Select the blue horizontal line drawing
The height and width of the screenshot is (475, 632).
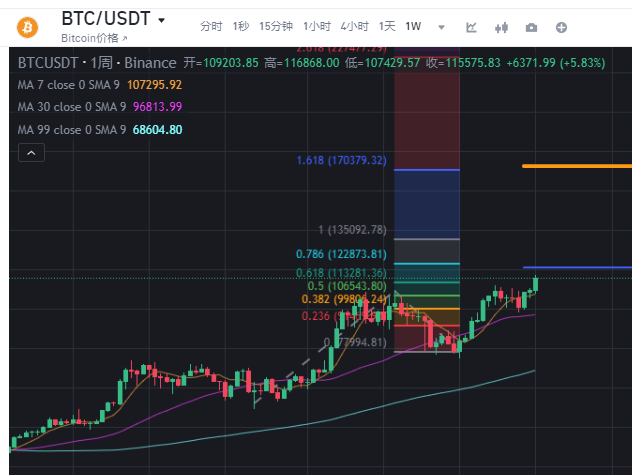tap(577, 267)
